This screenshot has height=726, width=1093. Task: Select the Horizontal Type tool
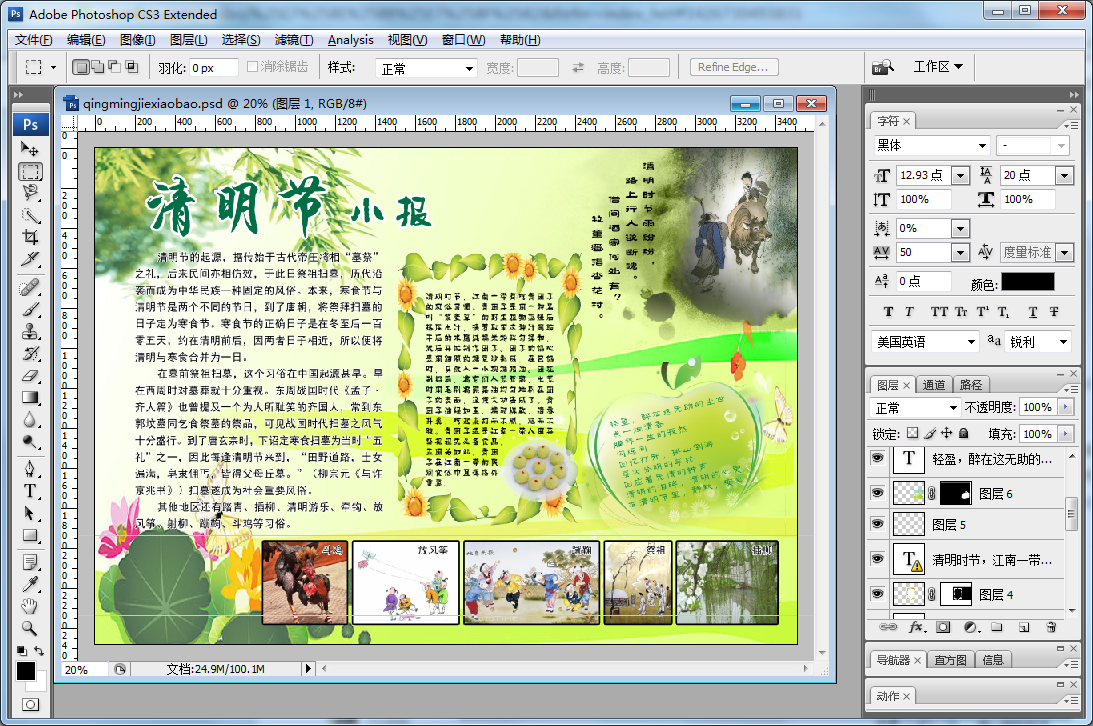tap(30, 491)
